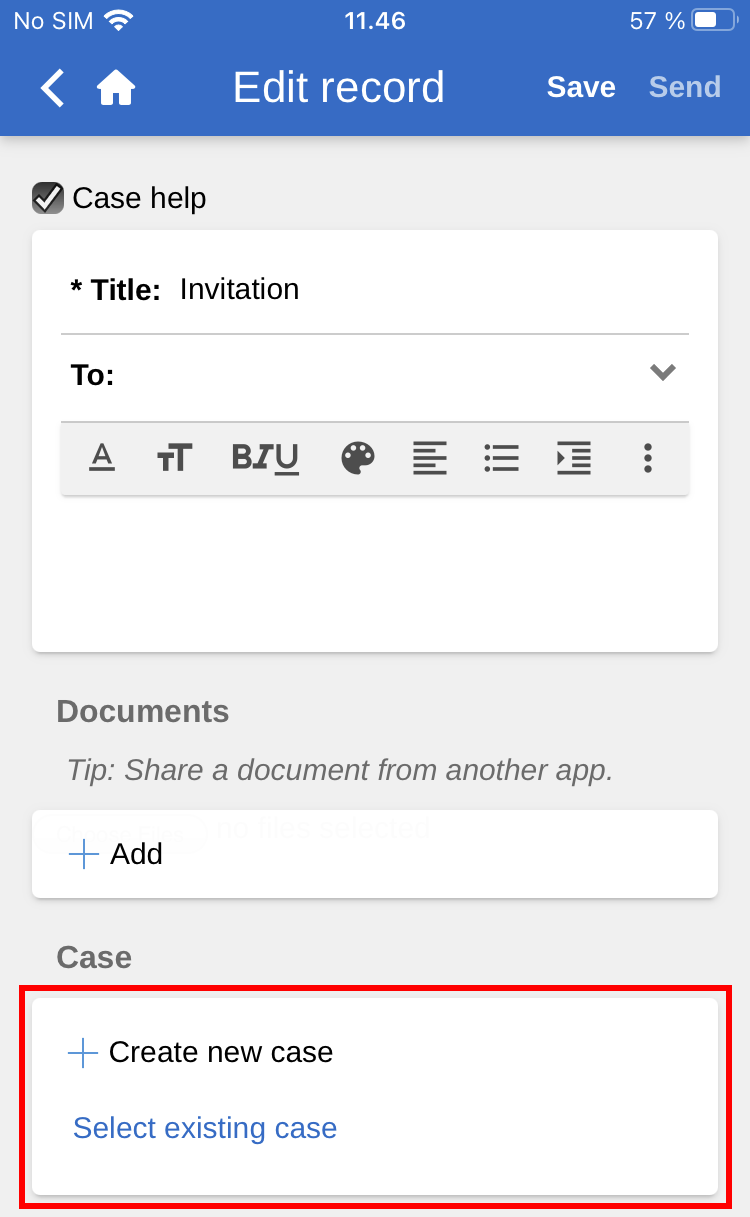Open the text underline color tool
This screenshot has height=1217, width=750.
point(102,458)
